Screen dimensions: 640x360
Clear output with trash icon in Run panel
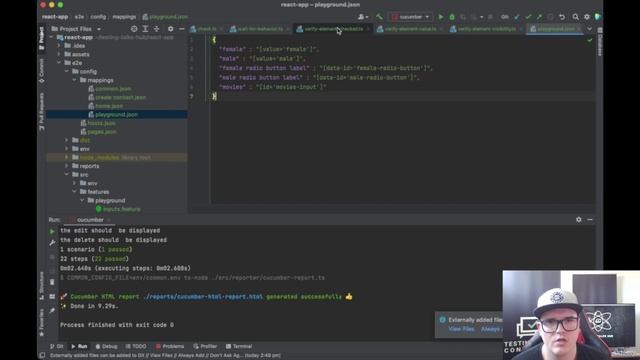click(52, 282)
